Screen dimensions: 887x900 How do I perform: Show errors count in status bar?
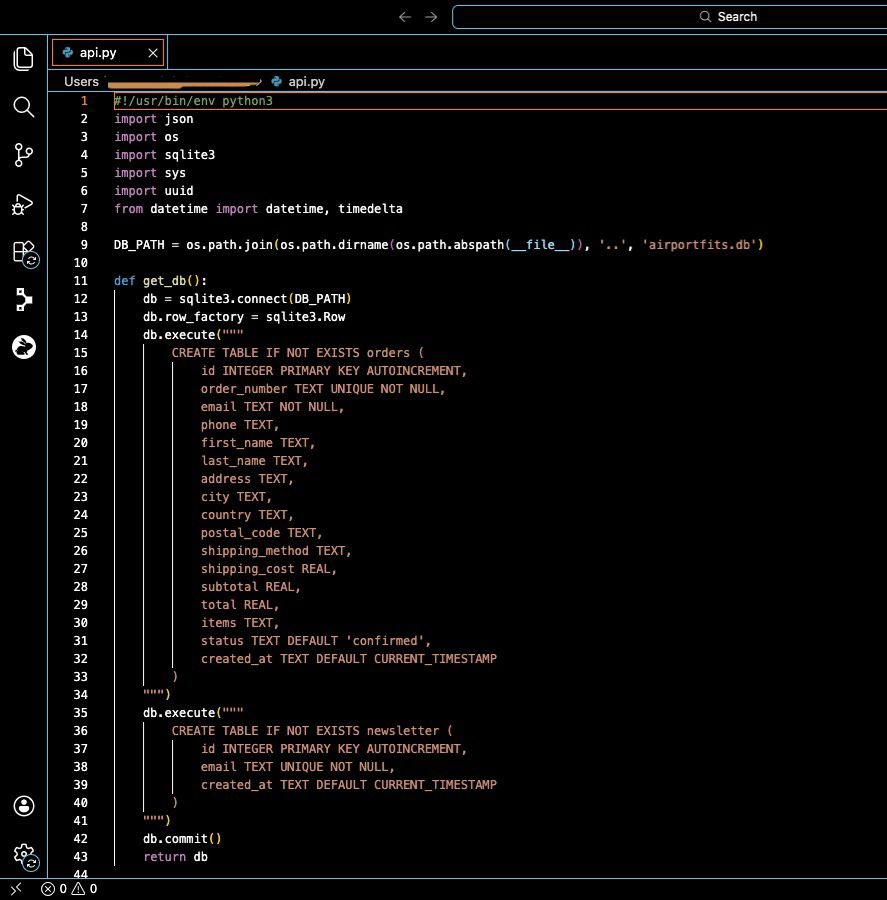coord(54,889)
